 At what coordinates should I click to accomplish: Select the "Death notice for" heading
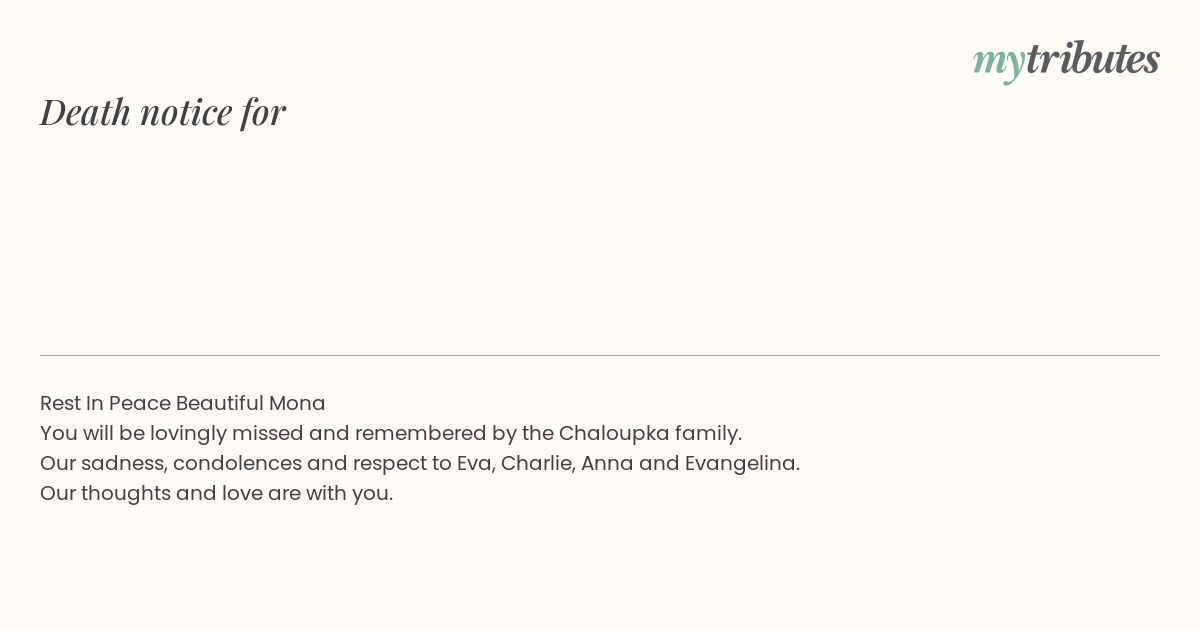[163, 112]
